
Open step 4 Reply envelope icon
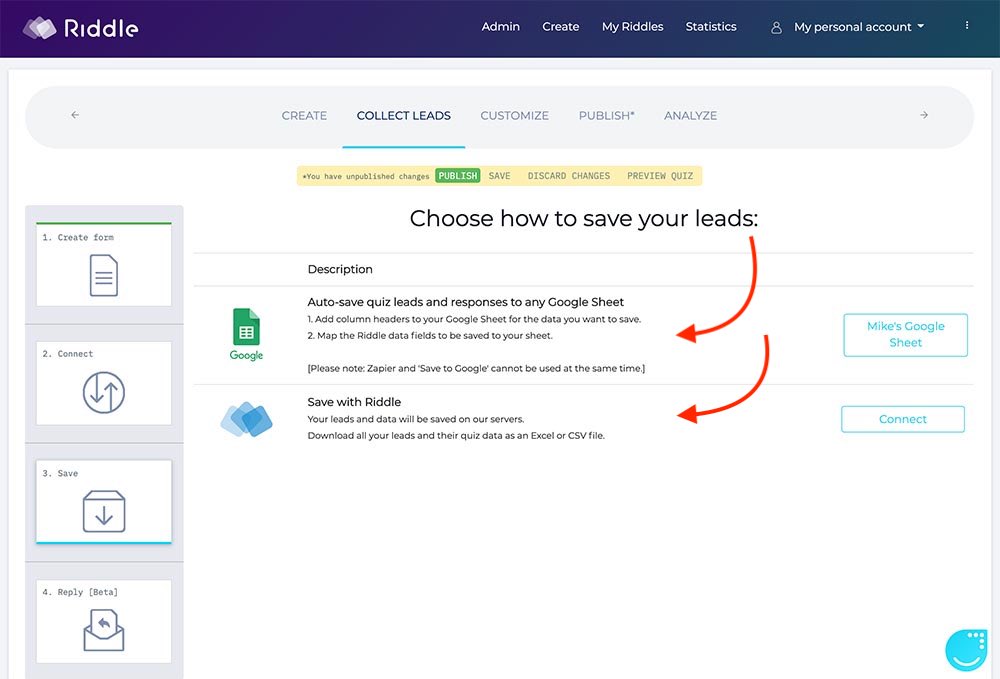(x=104, y=630)
